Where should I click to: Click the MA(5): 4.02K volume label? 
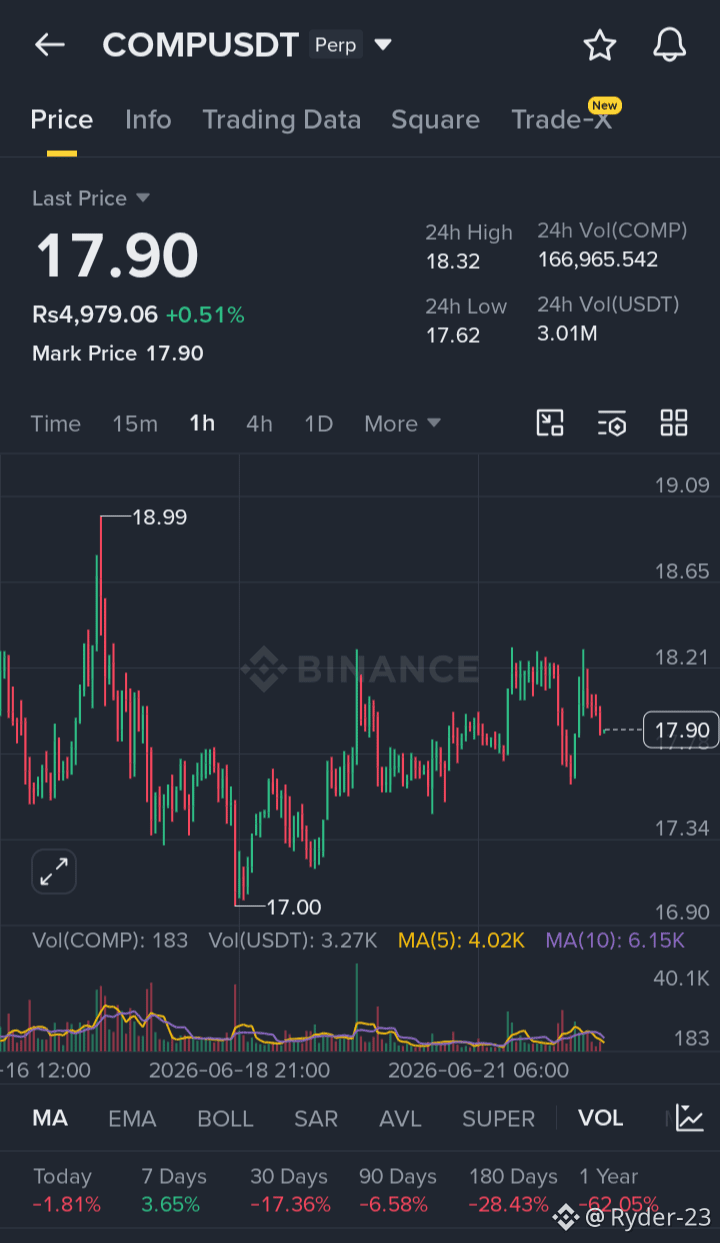[x=461, y=940]
